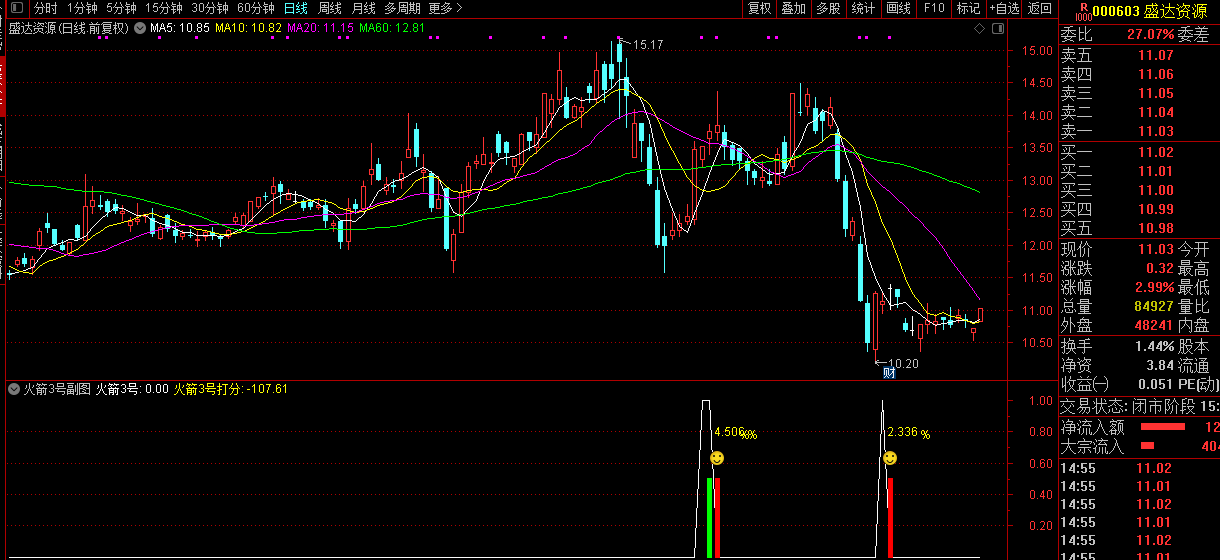Click the 叠加 overlay button
Screen dimensions: 1220x560
click(794, 8)
